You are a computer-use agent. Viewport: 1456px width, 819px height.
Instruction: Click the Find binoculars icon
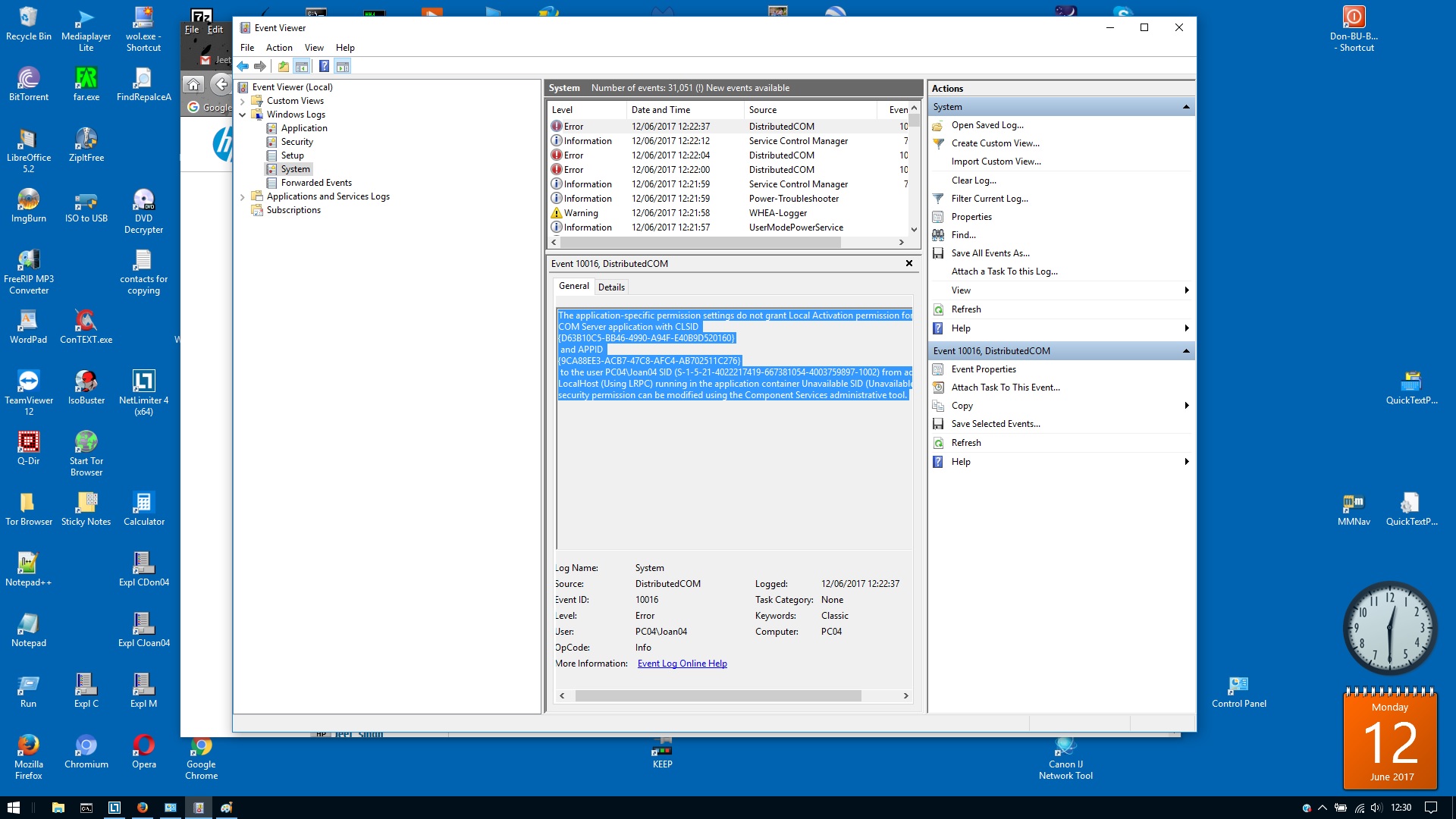coord(938,235)
